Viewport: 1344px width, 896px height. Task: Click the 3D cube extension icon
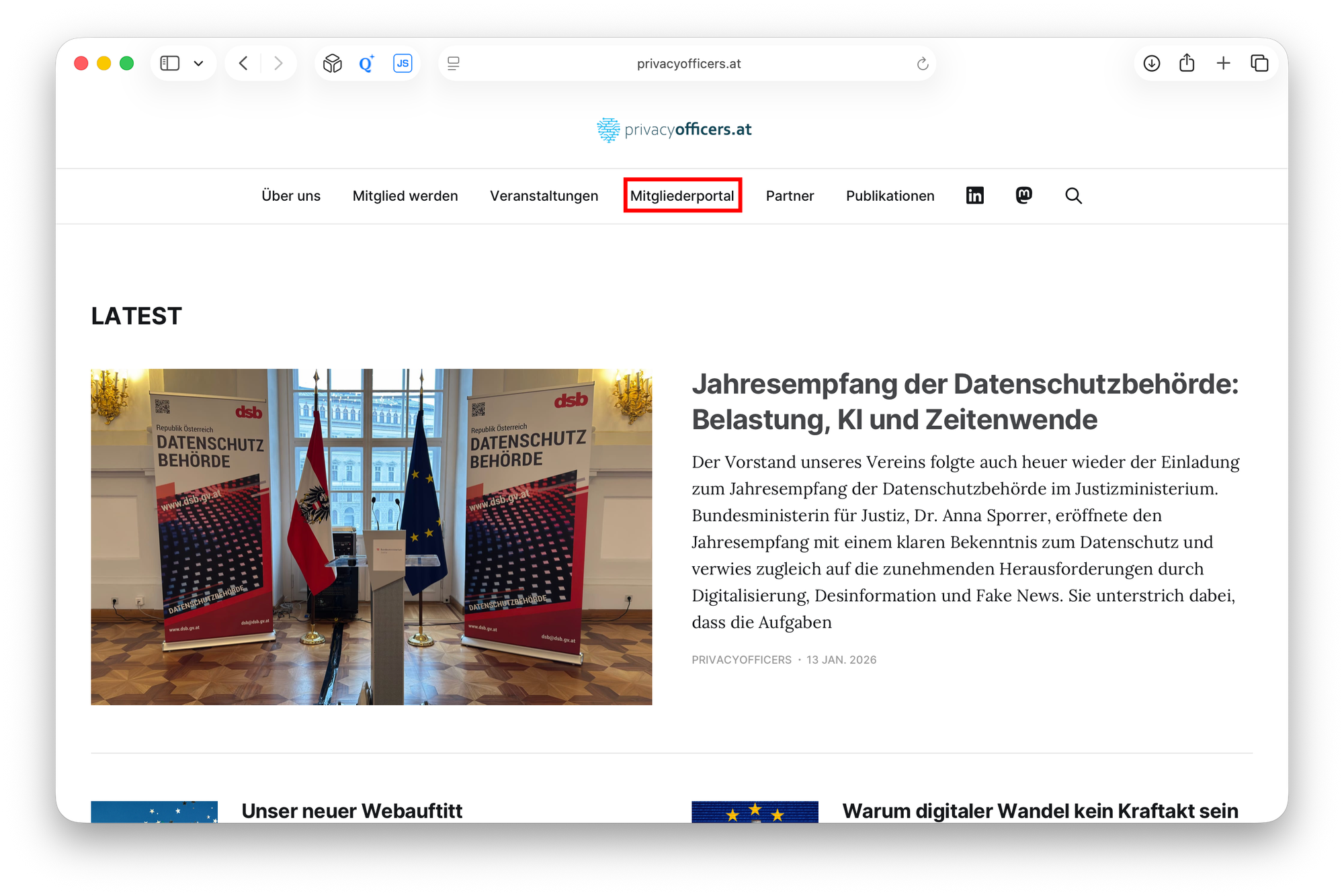pyautogui.click(x=333, y=63)
